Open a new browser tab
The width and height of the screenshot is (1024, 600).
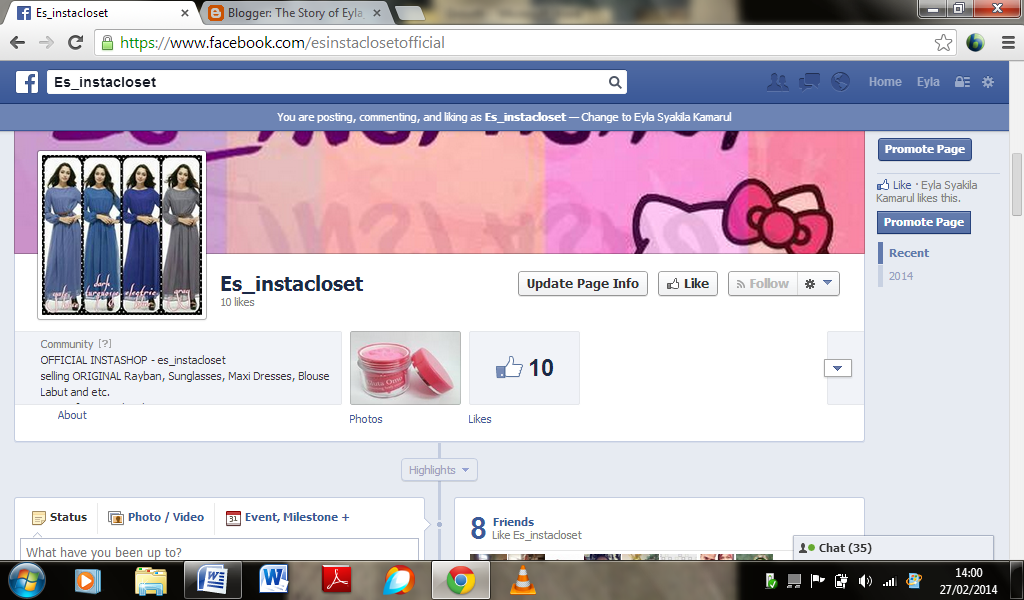[x=409, y=13]
